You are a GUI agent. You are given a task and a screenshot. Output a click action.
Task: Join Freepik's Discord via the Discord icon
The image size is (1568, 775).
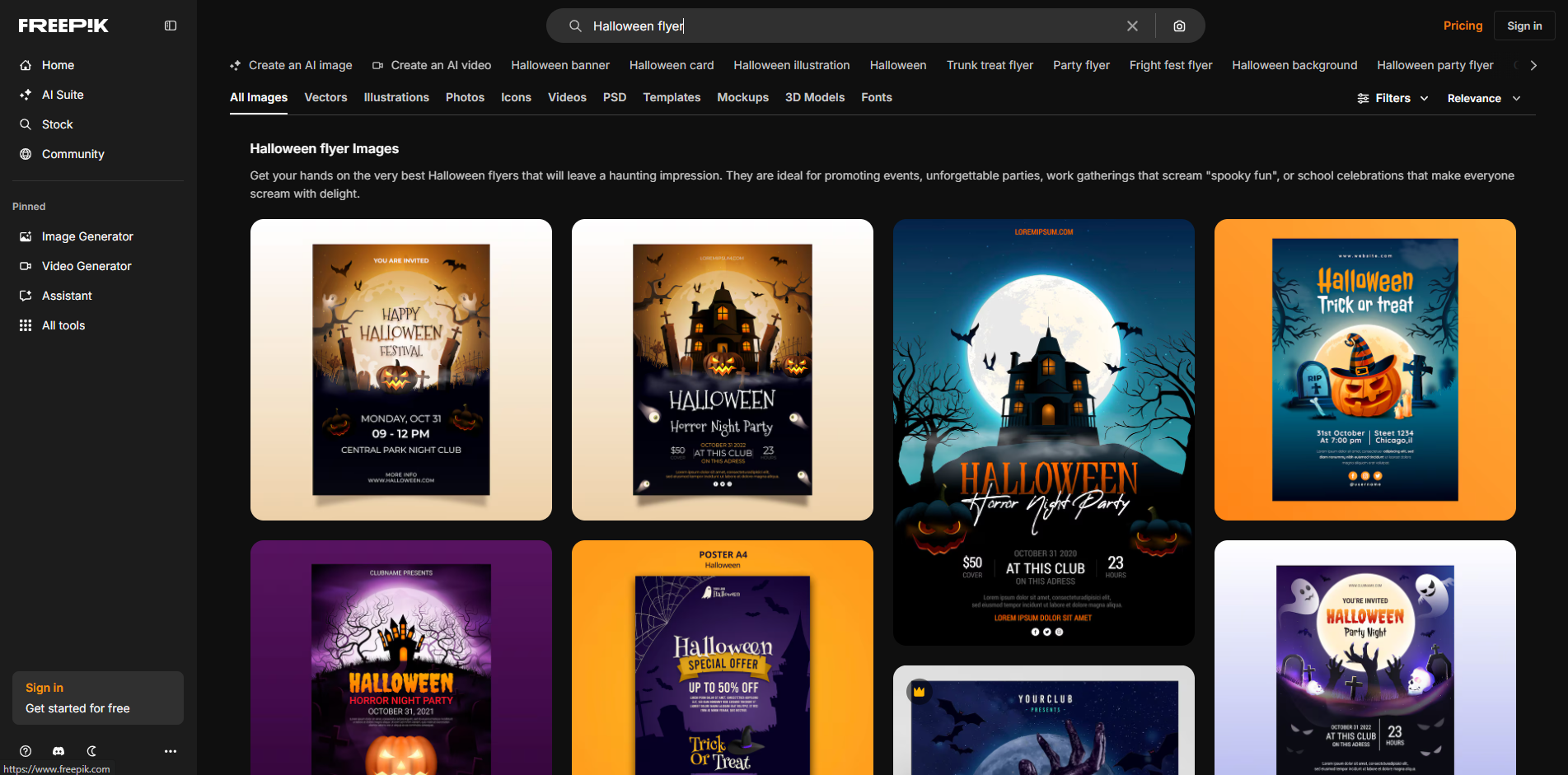[x=58, y=751]
